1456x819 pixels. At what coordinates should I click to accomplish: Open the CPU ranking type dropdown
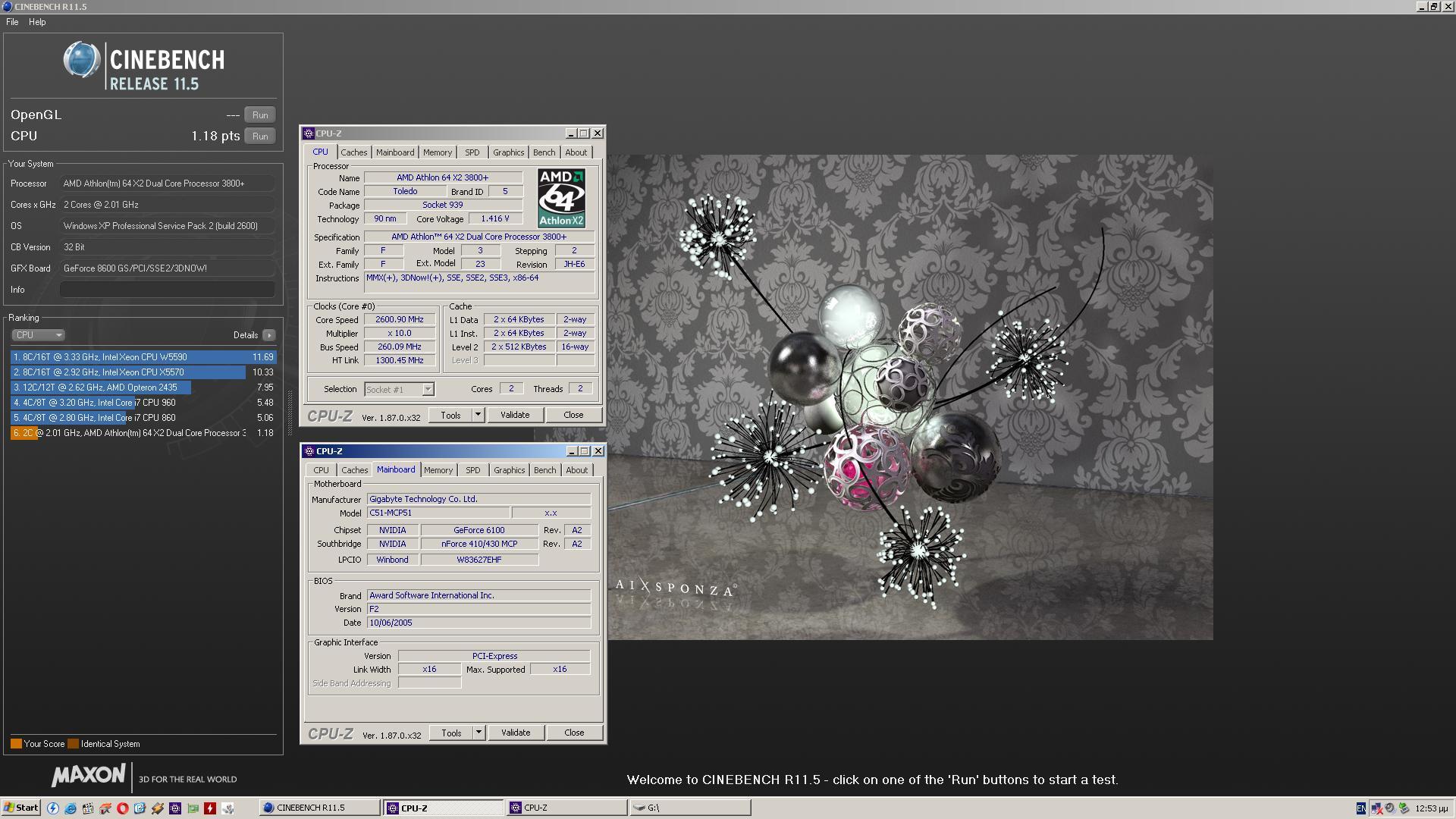point(38,335)
